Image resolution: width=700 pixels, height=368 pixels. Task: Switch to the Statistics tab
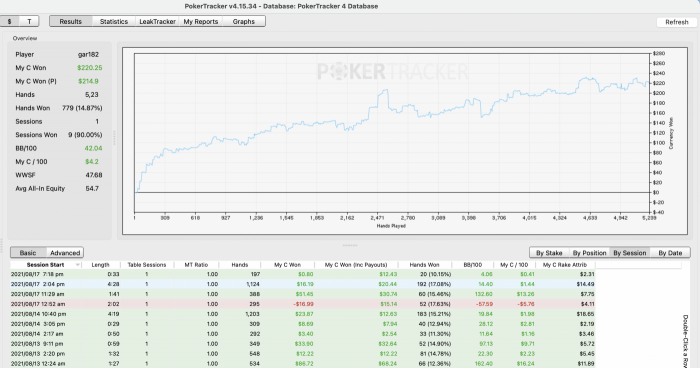pos(114,21)
